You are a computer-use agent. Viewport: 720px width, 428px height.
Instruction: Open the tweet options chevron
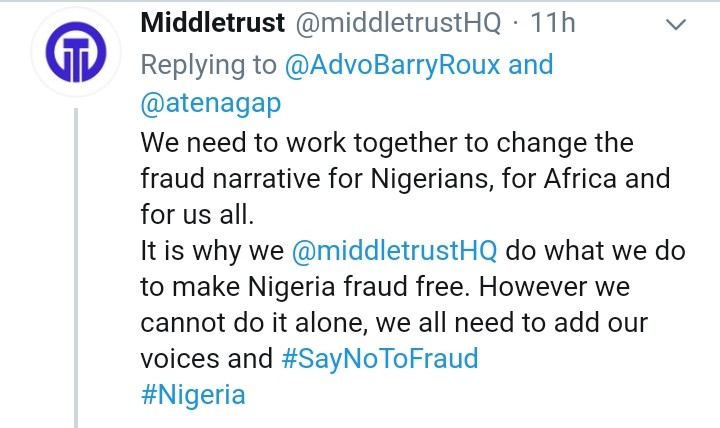point(675,24)
